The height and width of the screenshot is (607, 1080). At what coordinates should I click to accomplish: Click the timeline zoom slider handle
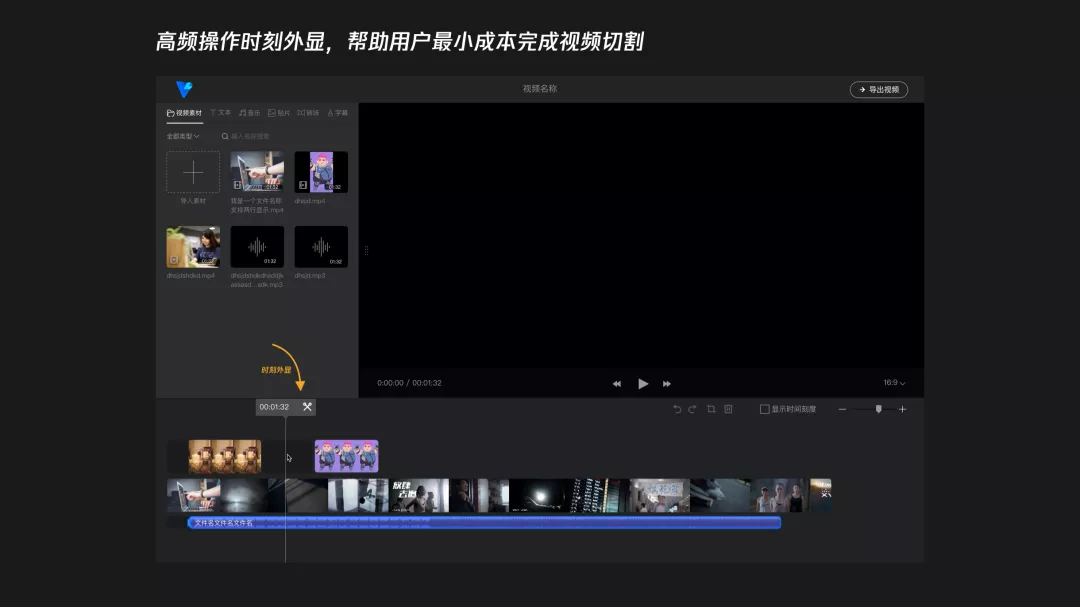[878, 409]
